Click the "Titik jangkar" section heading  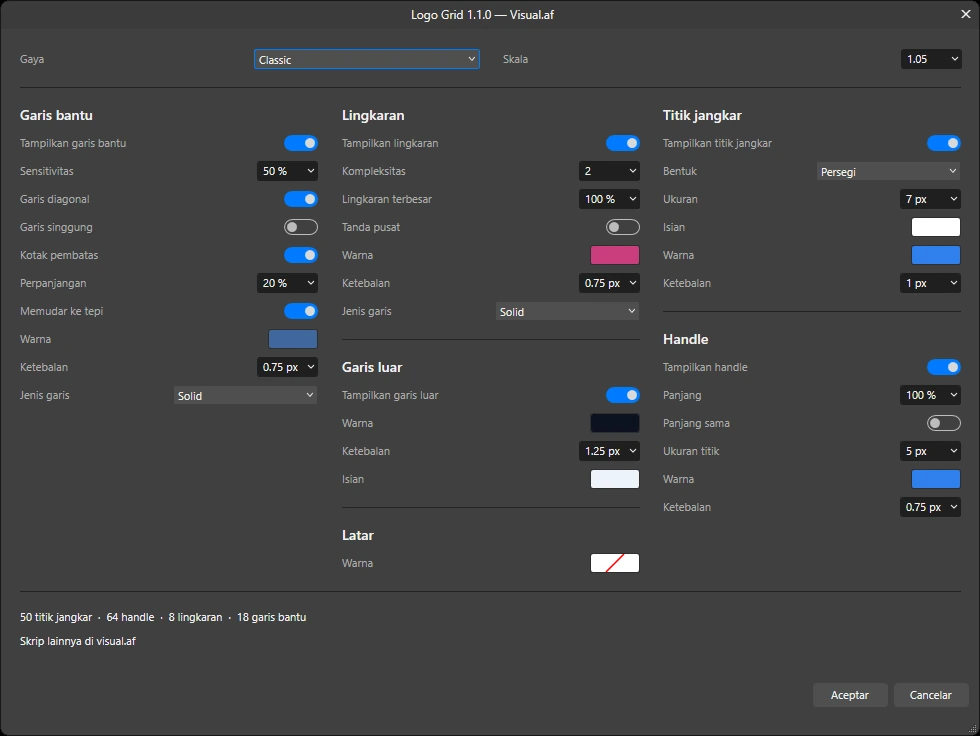tap(702, 116)
